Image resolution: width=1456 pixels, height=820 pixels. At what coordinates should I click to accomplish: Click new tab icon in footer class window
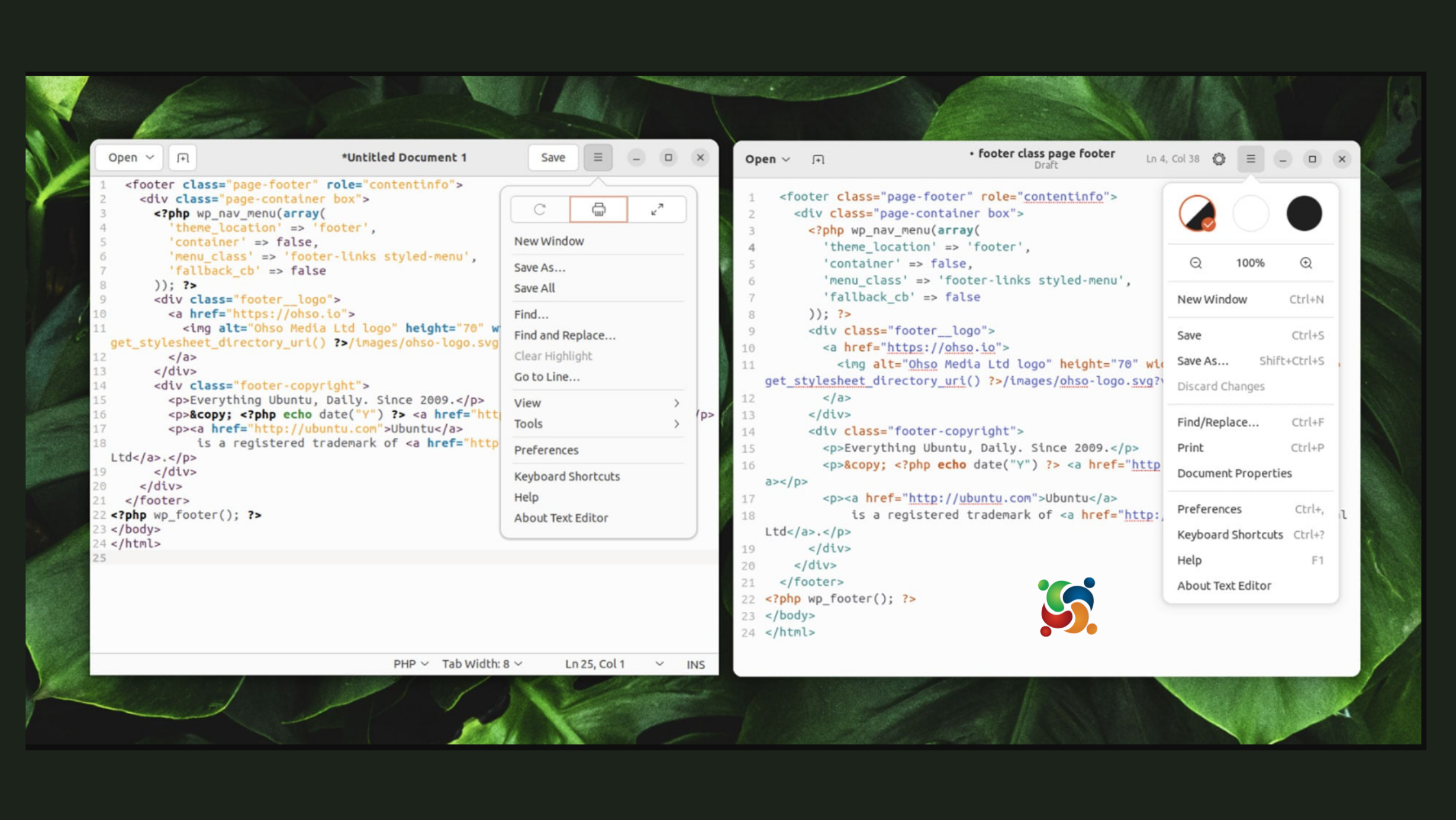tap(818, 159)
